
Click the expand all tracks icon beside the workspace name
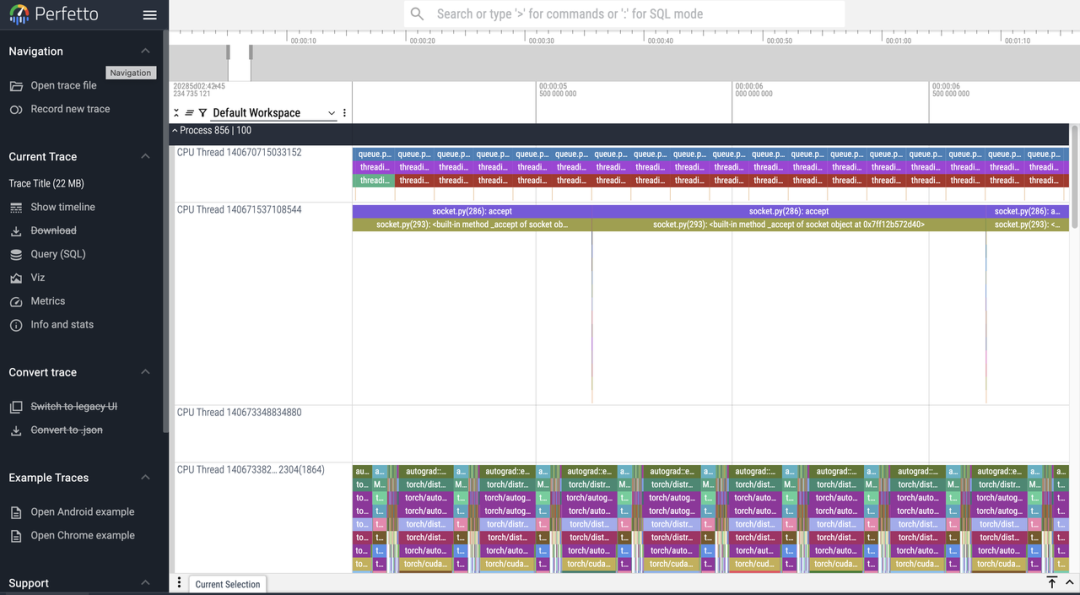point(189,113)
